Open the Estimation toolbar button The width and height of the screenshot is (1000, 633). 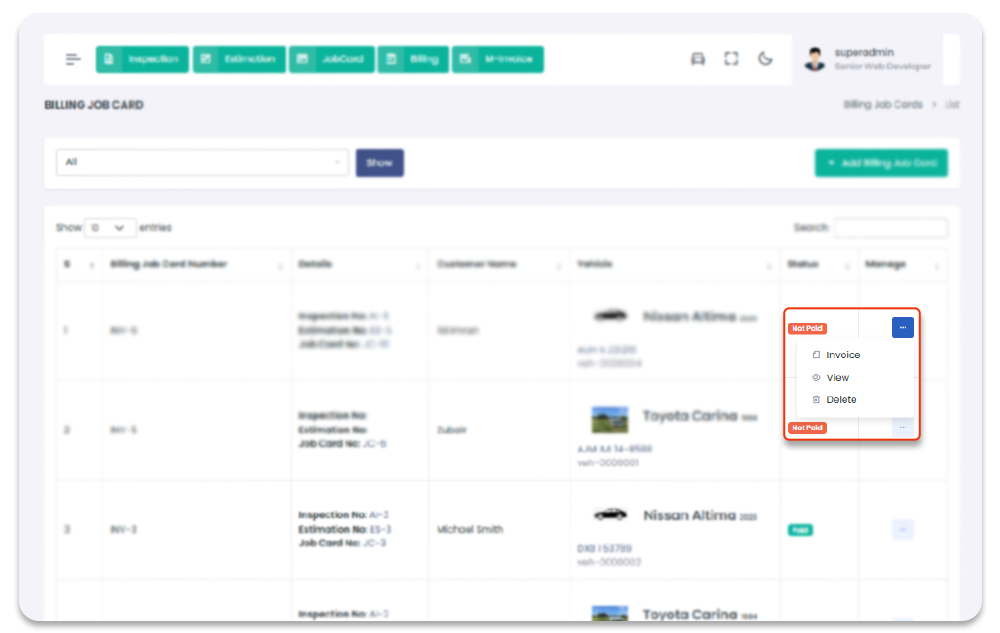[x=239, y=59]
